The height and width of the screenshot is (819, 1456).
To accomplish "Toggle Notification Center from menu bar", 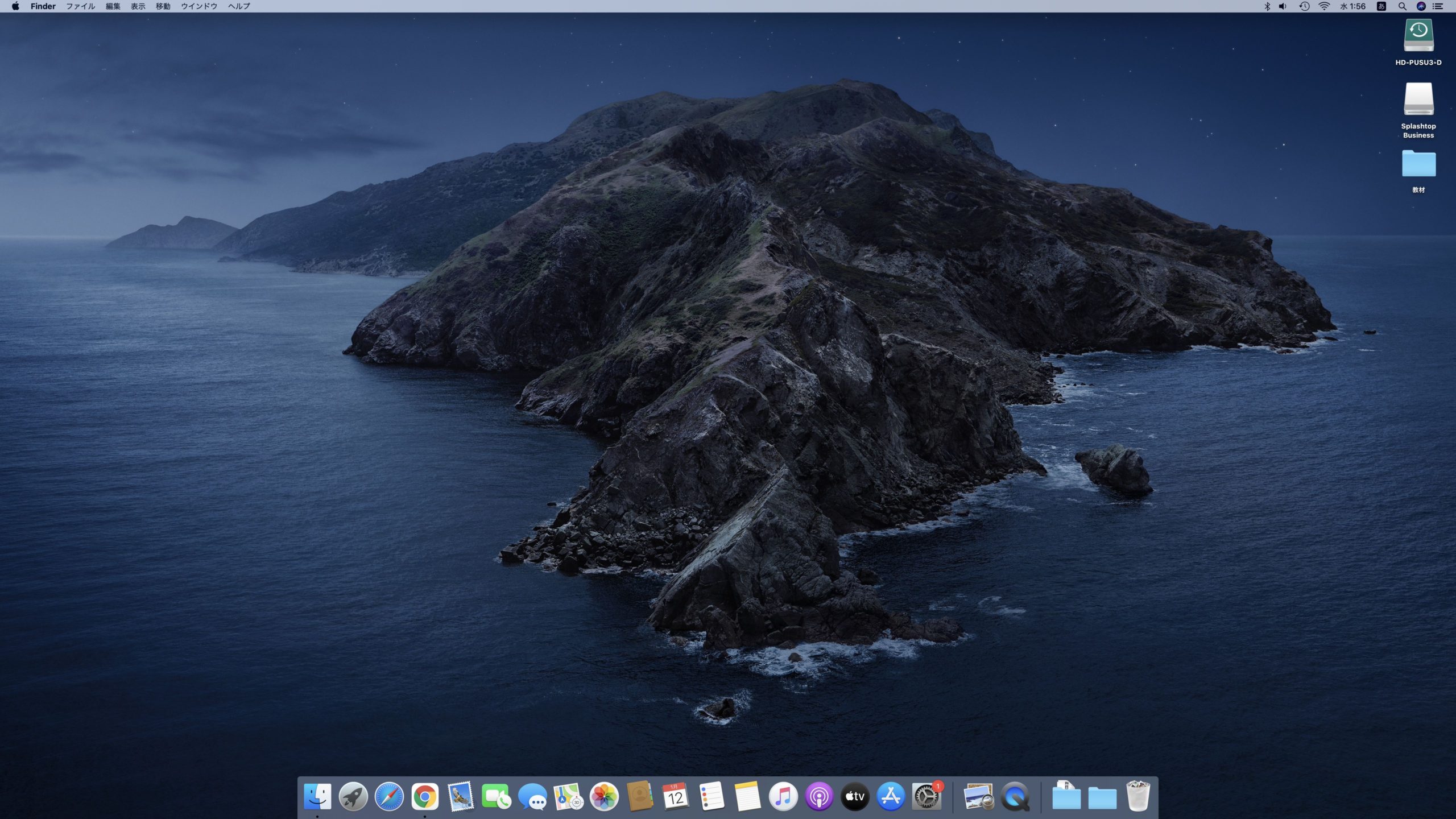I will pos(1438,6).
